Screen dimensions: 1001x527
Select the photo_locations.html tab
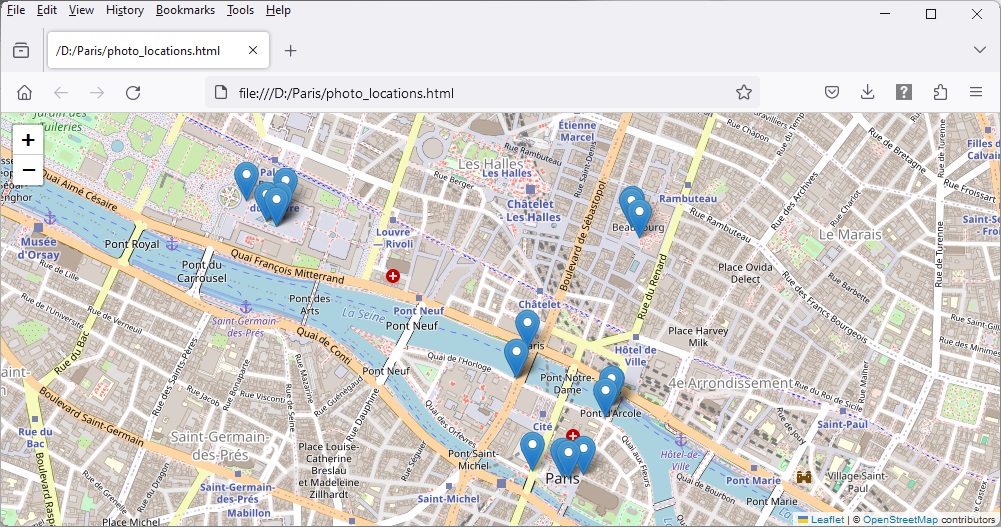pos(158,50)
